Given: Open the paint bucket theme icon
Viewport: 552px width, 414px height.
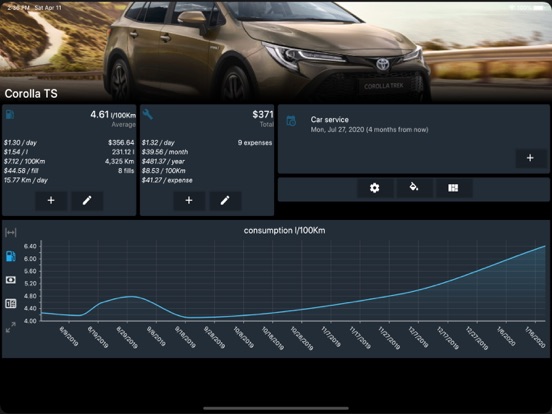Looking at the screenshot, I should coord(414,187).
